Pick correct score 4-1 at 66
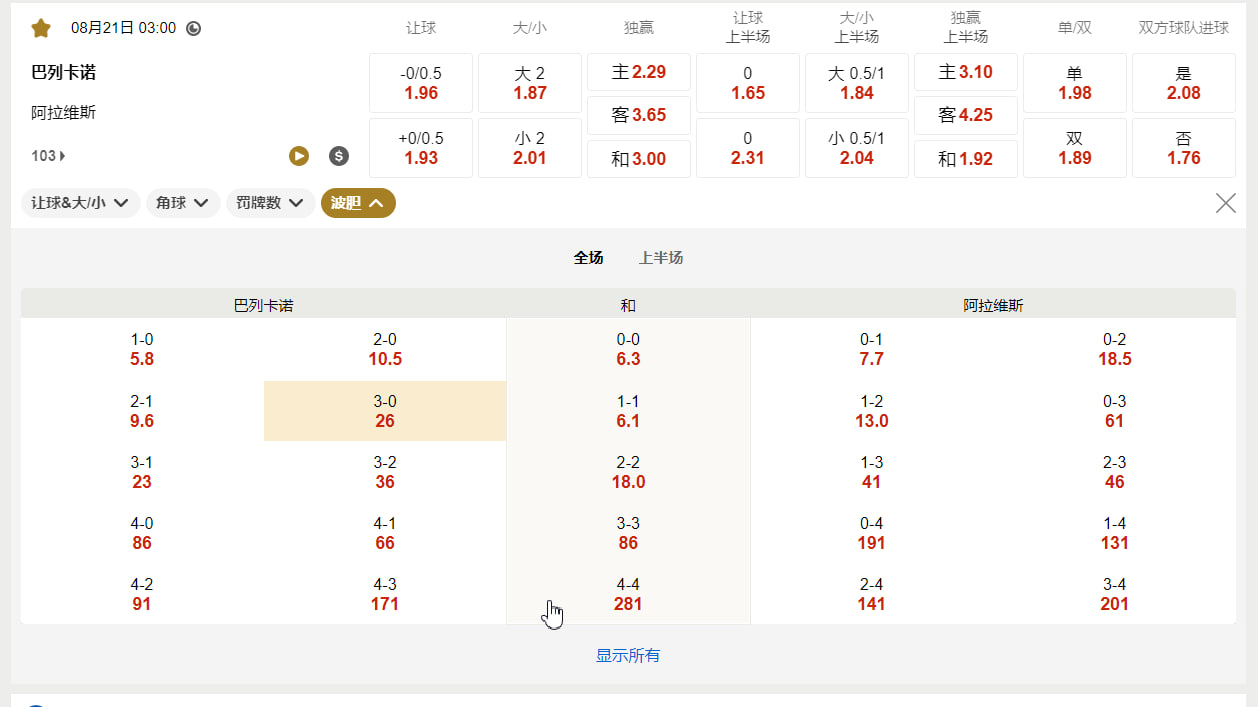1258x707 pixels. [385, 533]
